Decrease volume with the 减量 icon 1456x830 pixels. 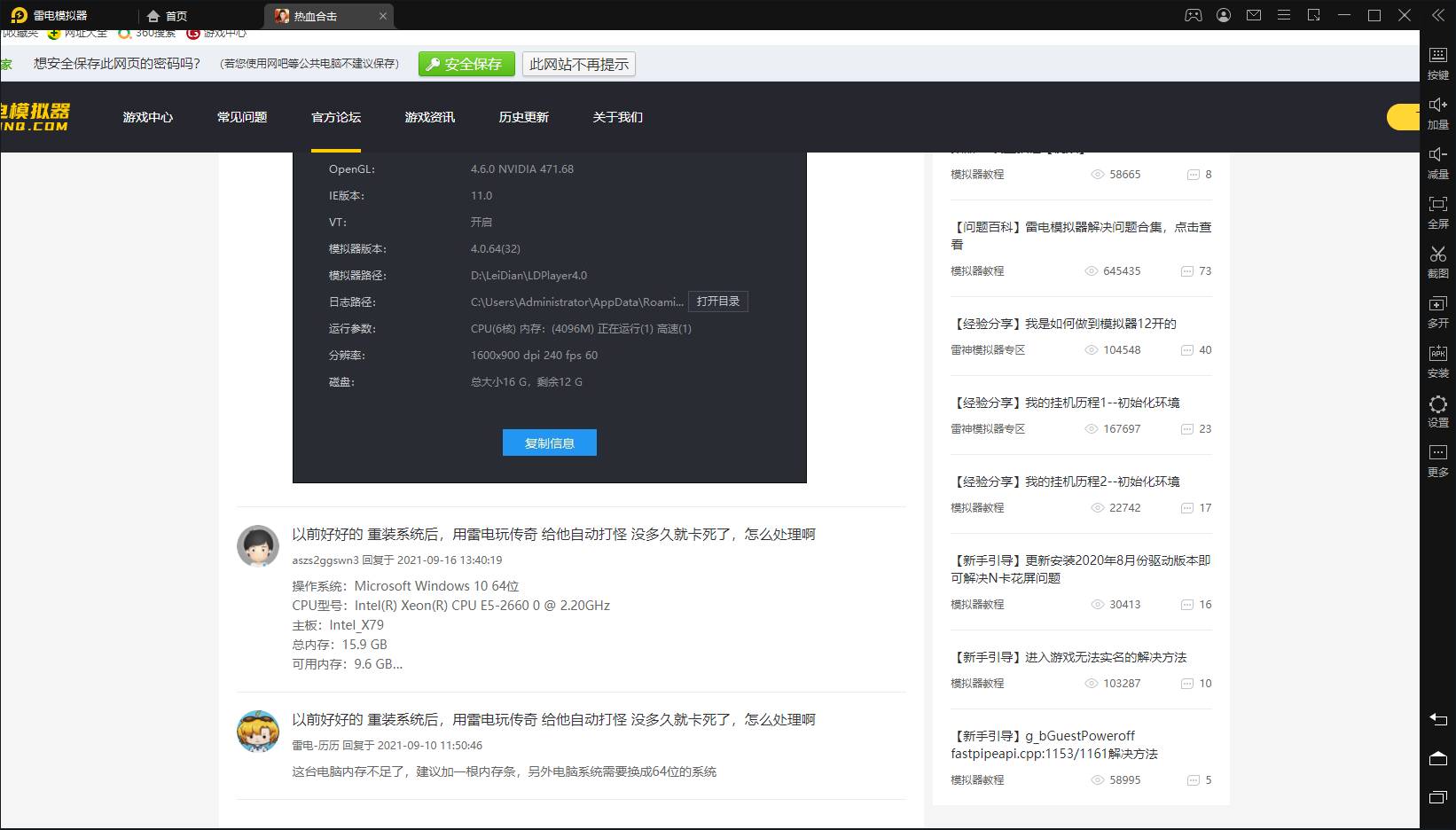1437,161
